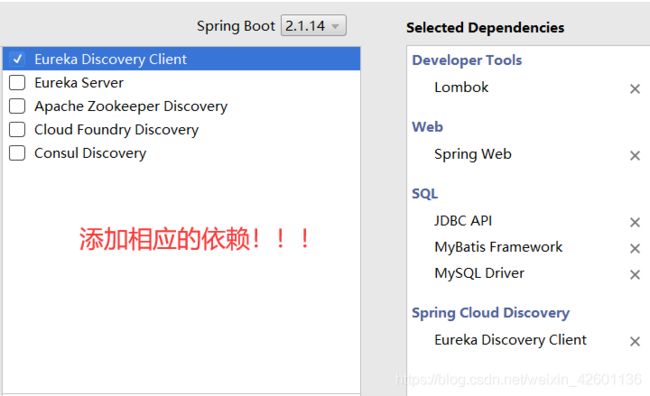
Task: Enable Apache Zookeeper Discovery checkbox
Action: click(x=17, y=106)
